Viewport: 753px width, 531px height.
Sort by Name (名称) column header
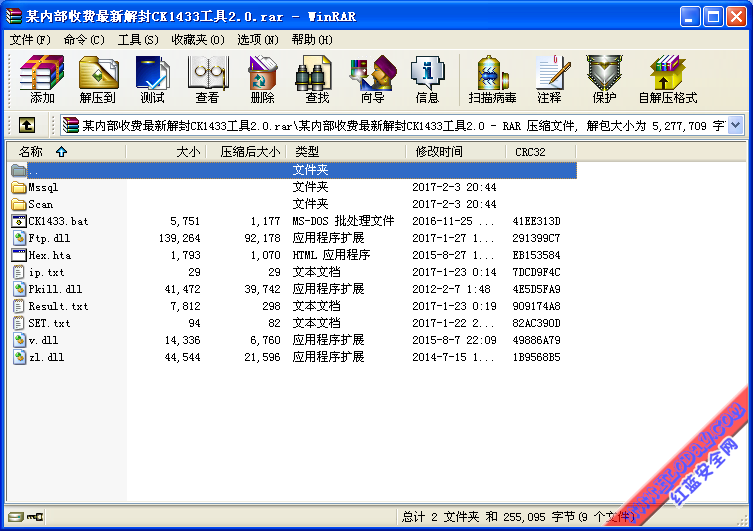(x=66, y=152)
